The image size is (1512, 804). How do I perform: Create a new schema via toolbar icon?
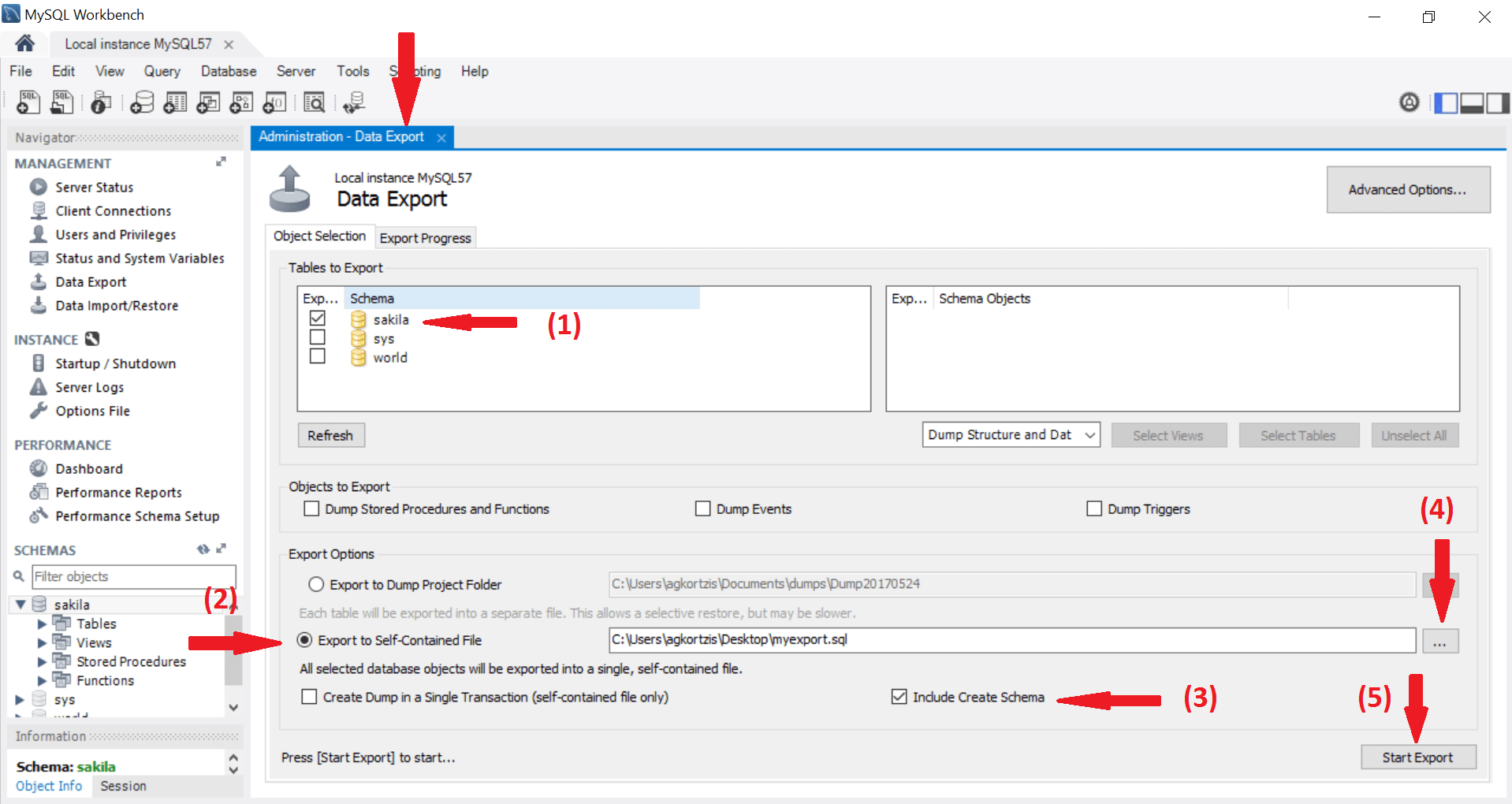(142, 102)
